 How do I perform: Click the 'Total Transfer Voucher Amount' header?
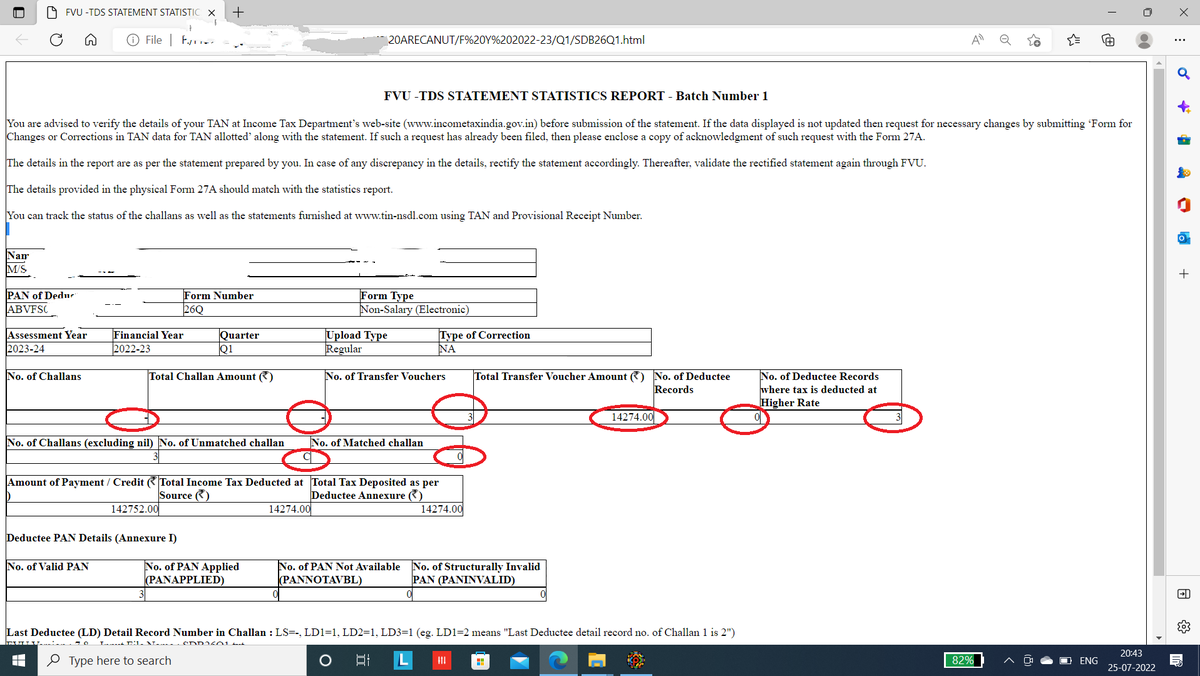tap(558, 376)
